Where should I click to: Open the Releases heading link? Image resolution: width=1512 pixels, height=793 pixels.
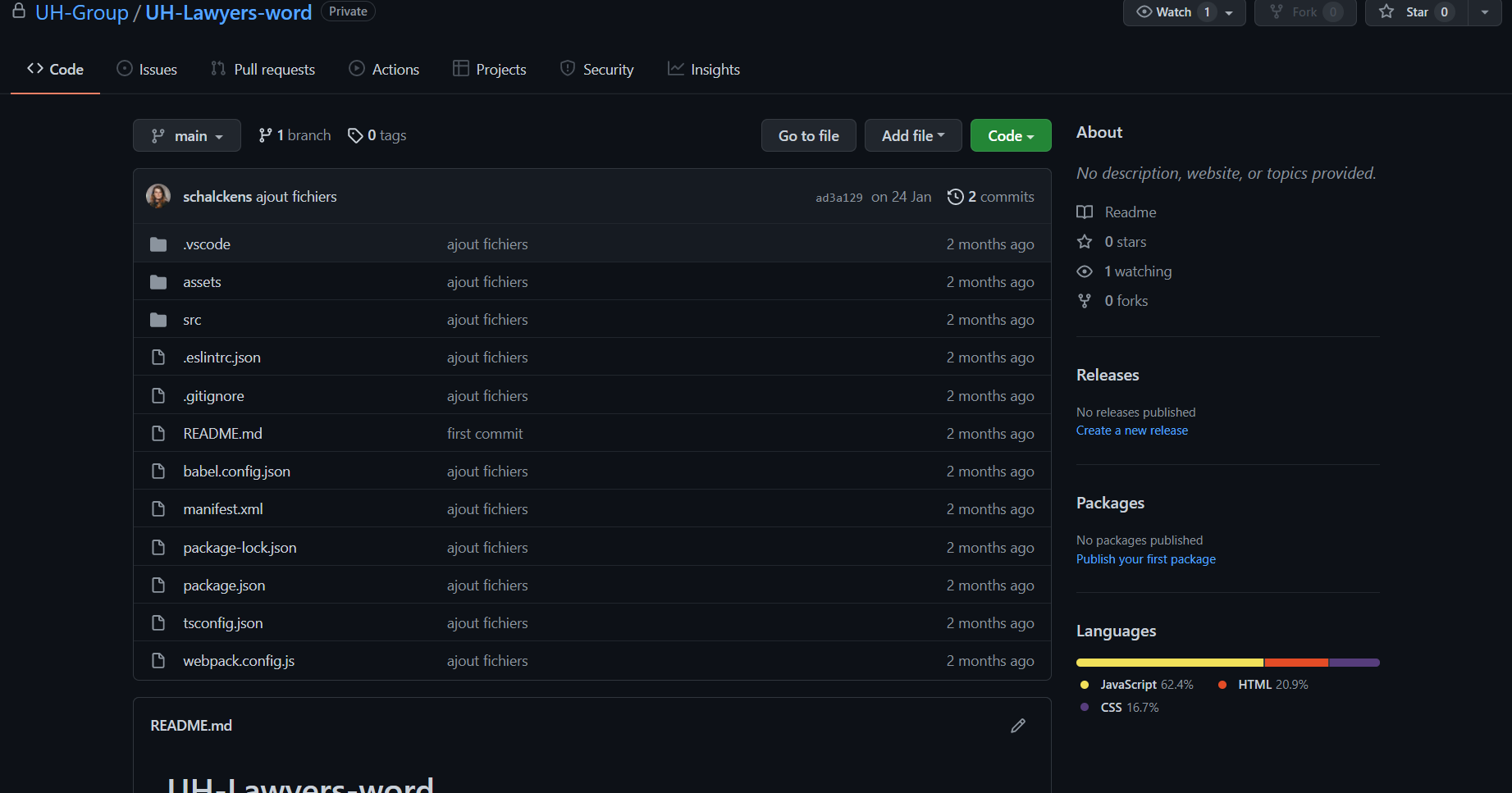(x=1108, y=375)
